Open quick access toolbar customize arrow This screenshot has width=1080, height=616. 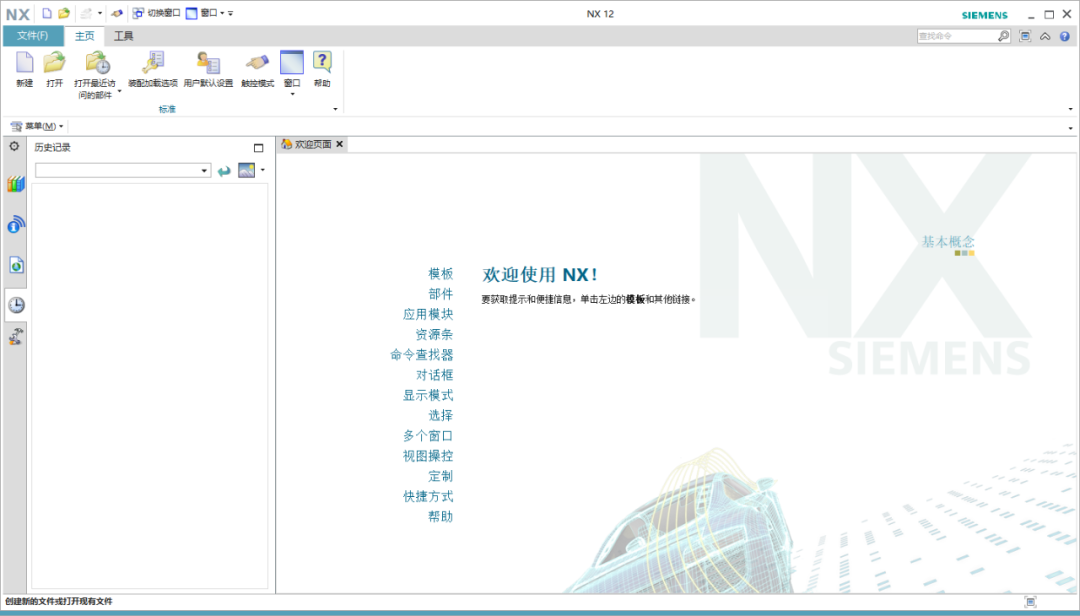[x=231, y=13]
